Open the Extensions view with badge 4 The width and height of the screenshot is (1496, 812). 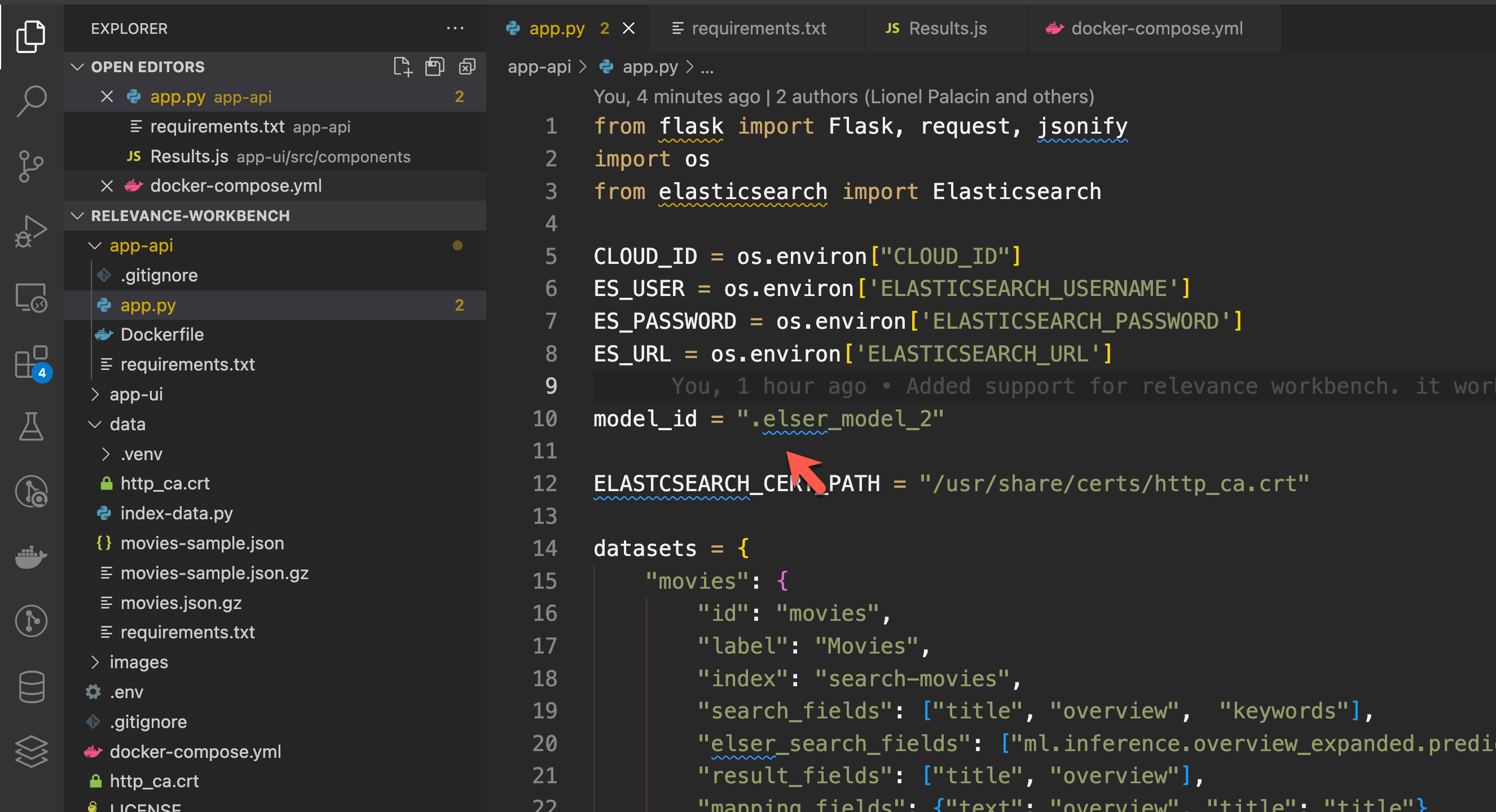[x=32, y=364]
